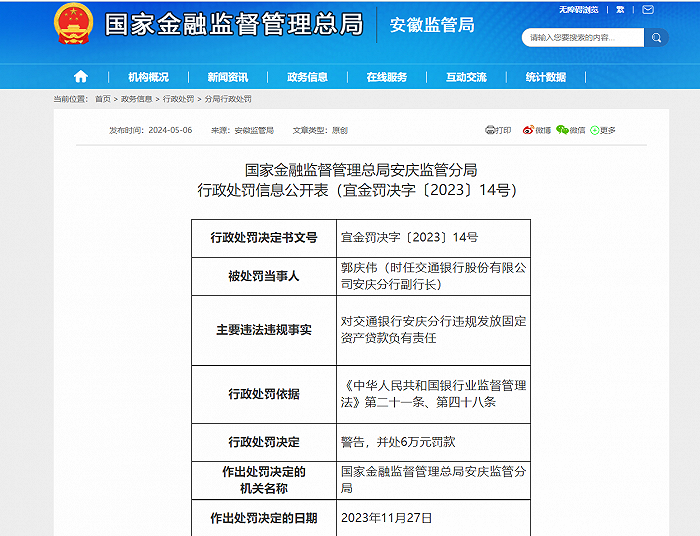
Task: Click the search magnifier button
Action: click(x=656, y=37)
